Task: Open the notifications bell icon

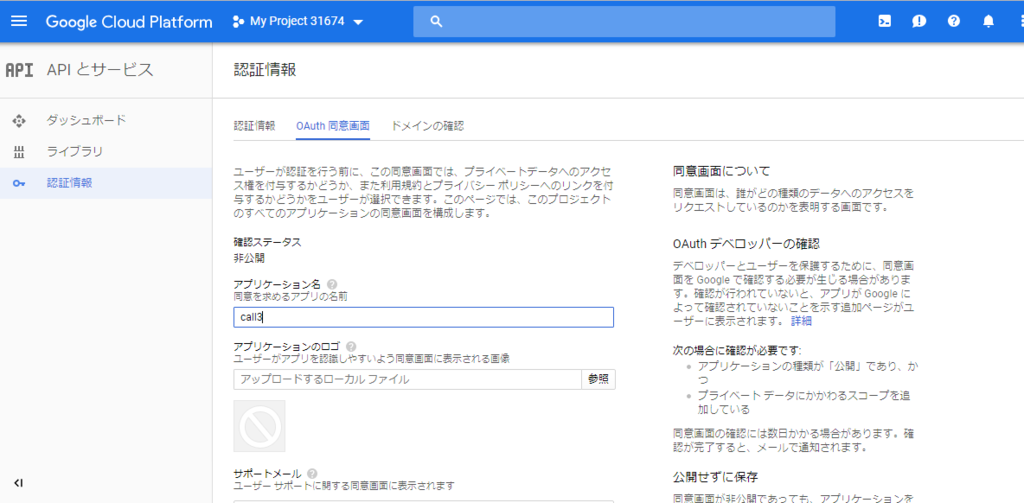Action: click(x=988, y=21)
